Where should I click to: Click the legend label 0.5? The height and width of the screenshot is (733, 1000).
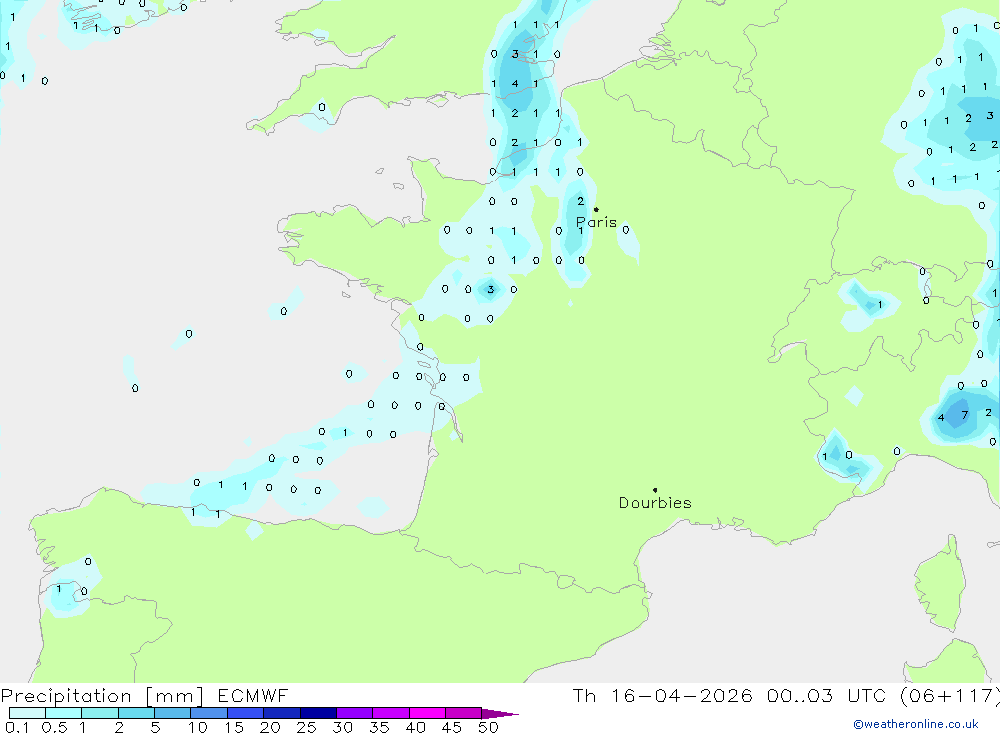click(54, 727)
